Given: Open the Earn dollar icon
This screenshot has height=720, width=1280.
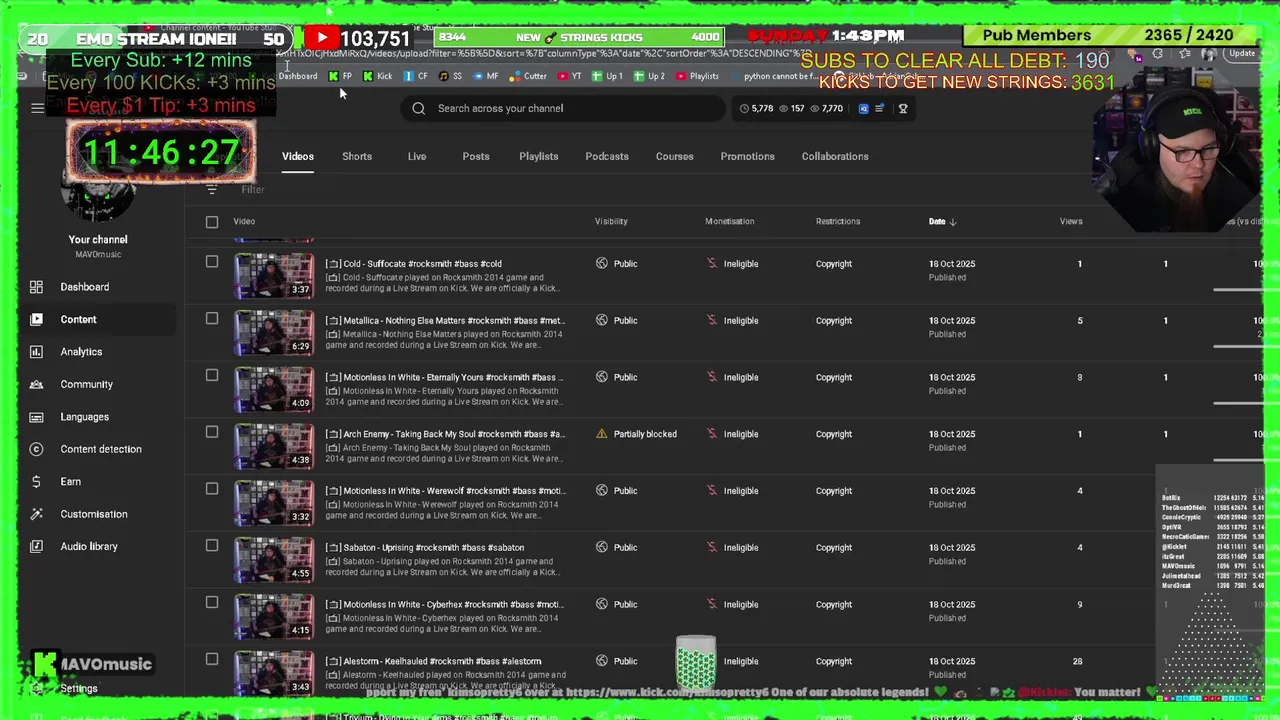Looking at the screenshot, I should click(x=36, y=481).
